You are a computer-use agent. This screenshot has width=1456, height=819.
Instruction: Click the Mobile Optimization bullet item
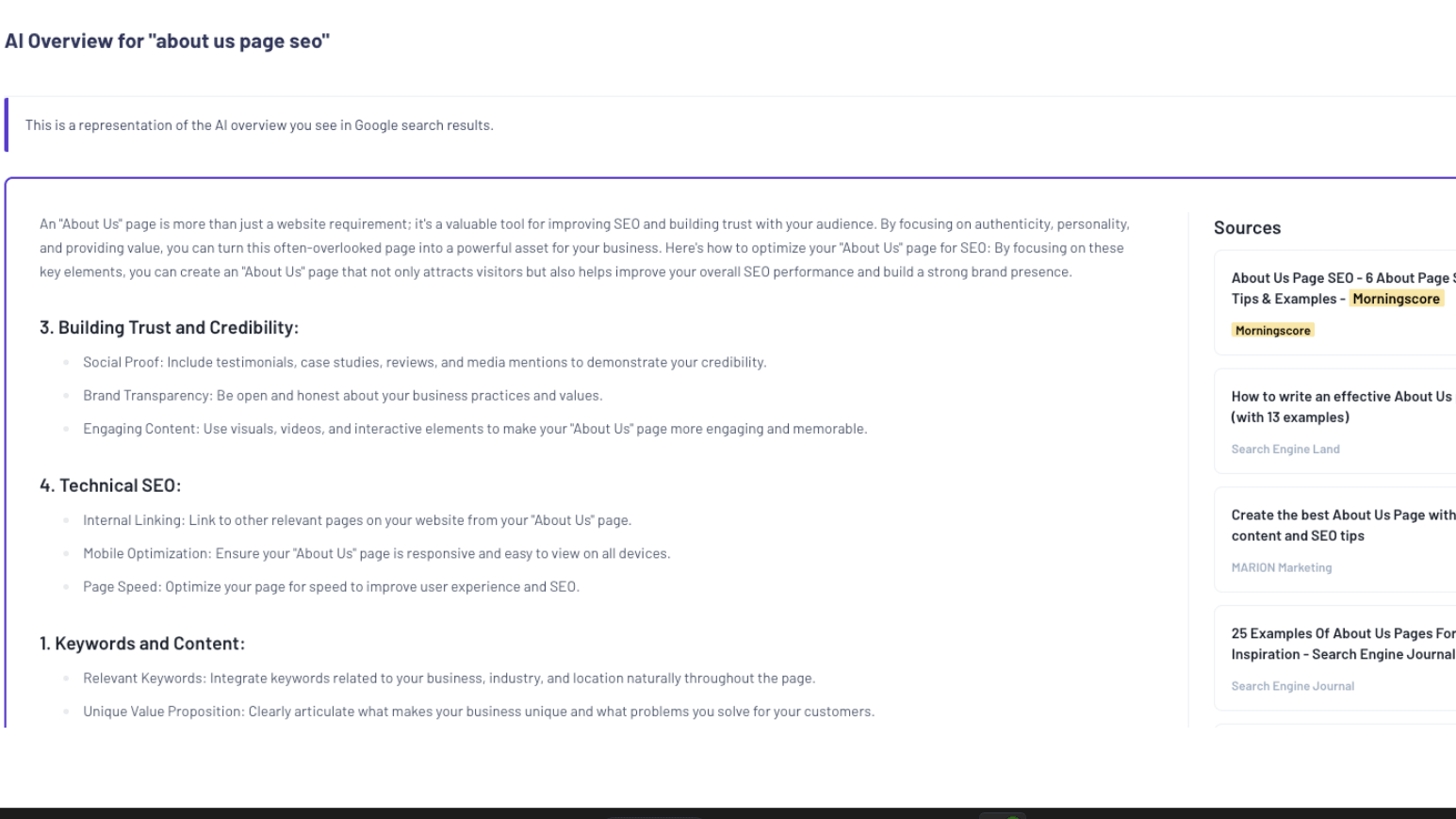coord(377,552)
